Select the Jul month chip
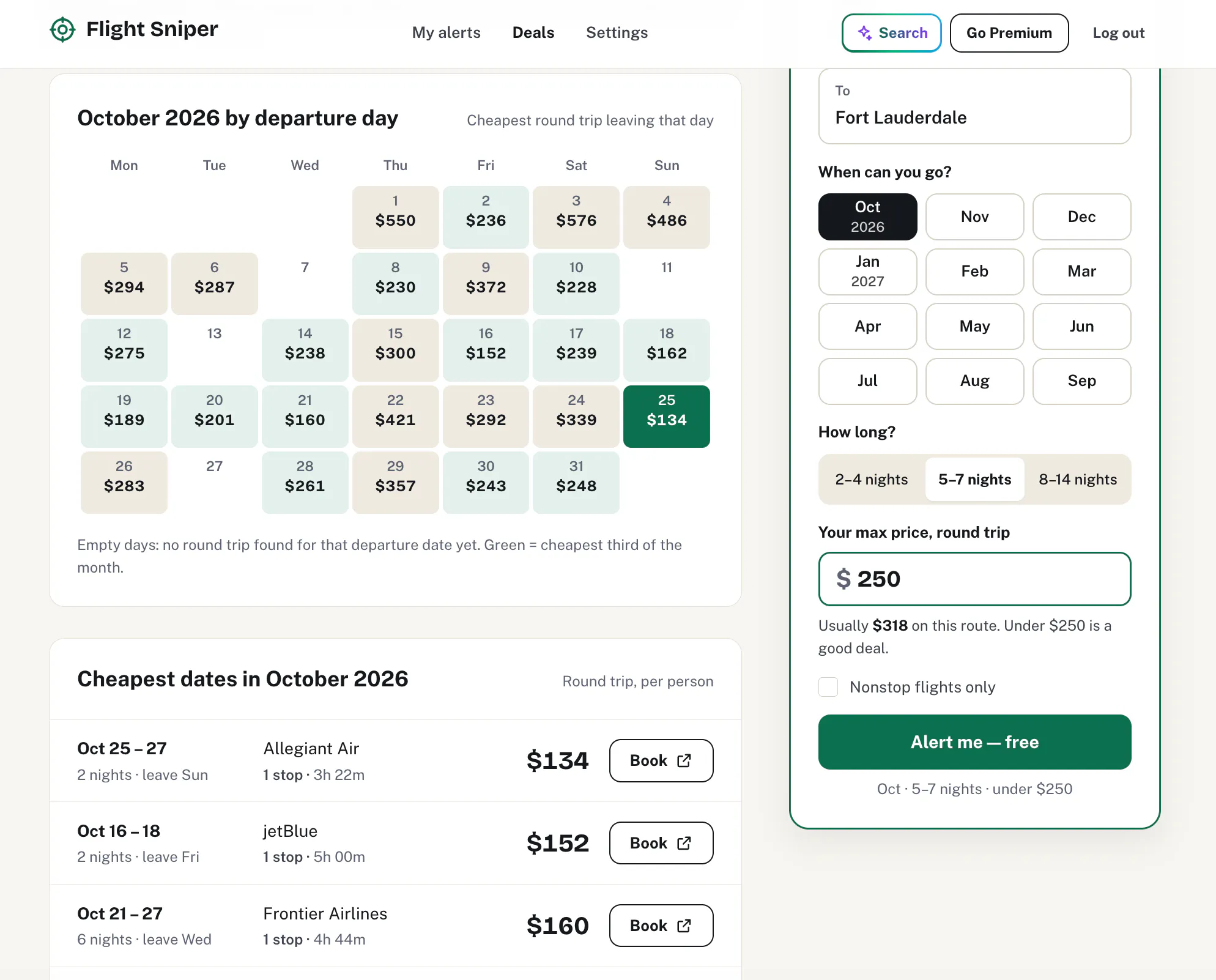Viewport: 1216px width, 980px height. coord(867,380)
